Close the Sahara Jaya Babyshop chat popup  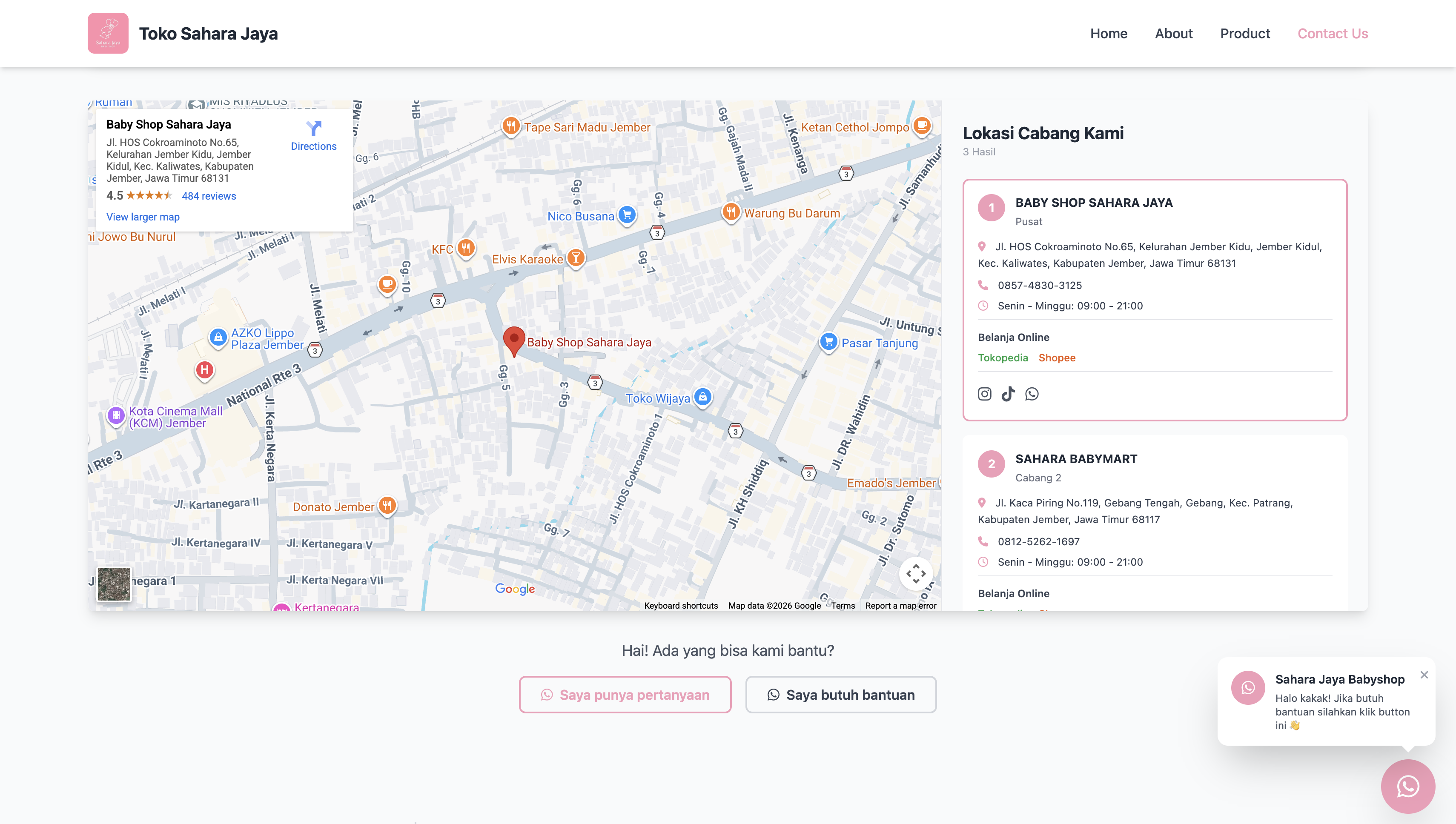[x=1424, y=675]
